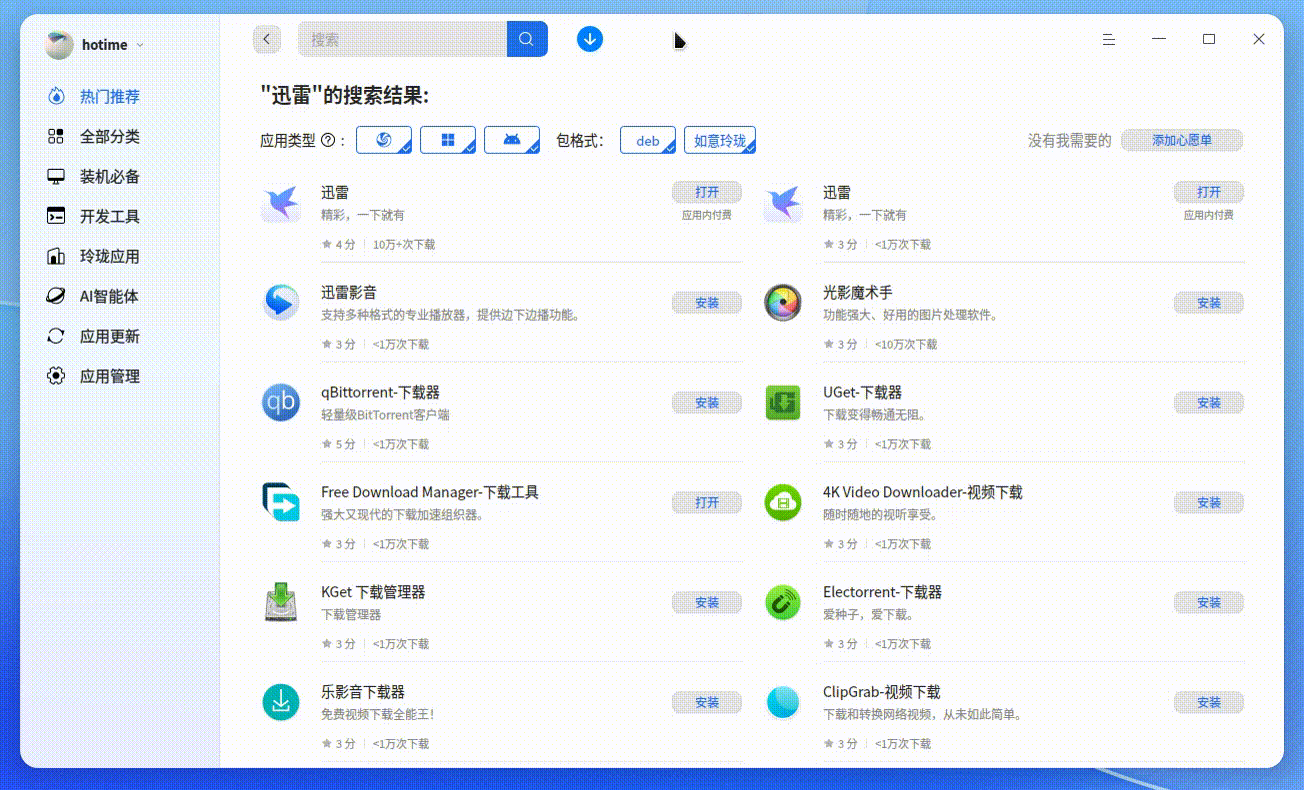Viewport: 1304px width, 790px height.
Task: Click the UGet app icon
Action: (x=783, y=402)
